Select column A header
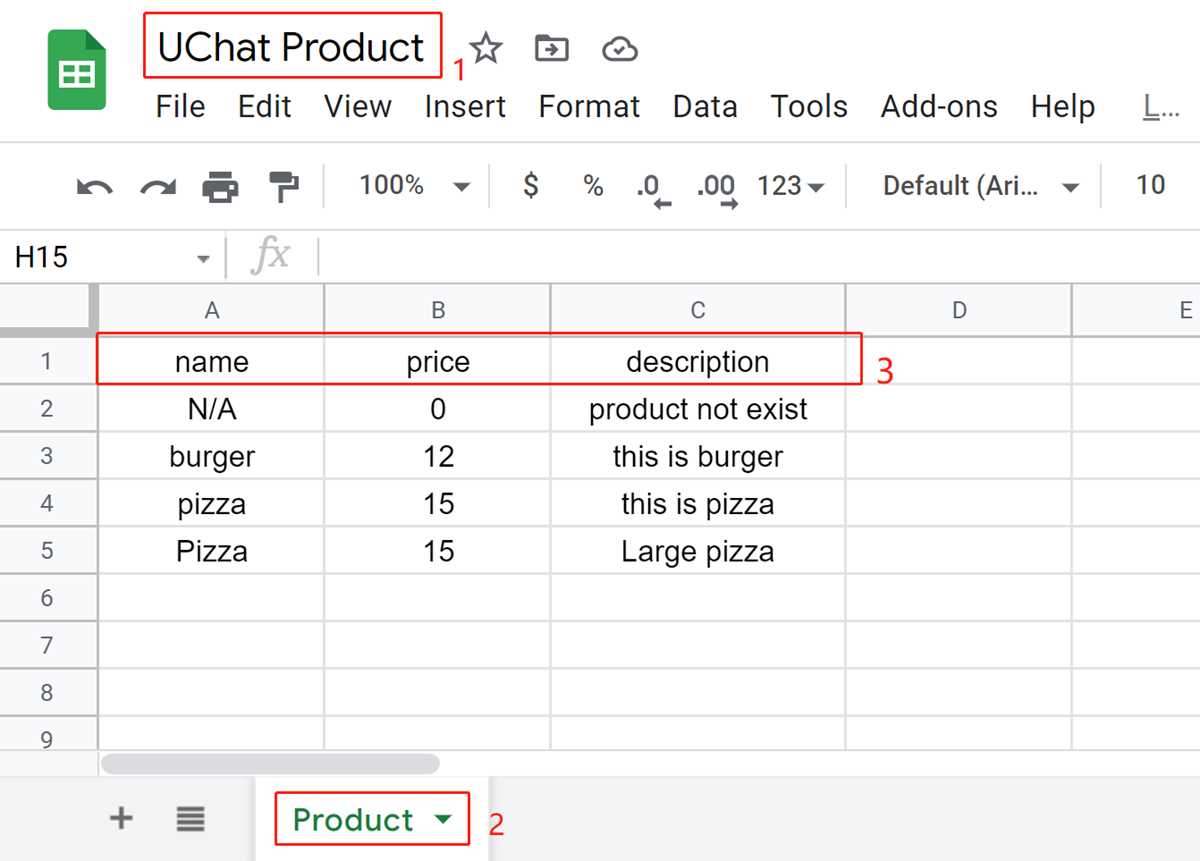The height and width of the screenshot is (861, 1200). [211, 310]
